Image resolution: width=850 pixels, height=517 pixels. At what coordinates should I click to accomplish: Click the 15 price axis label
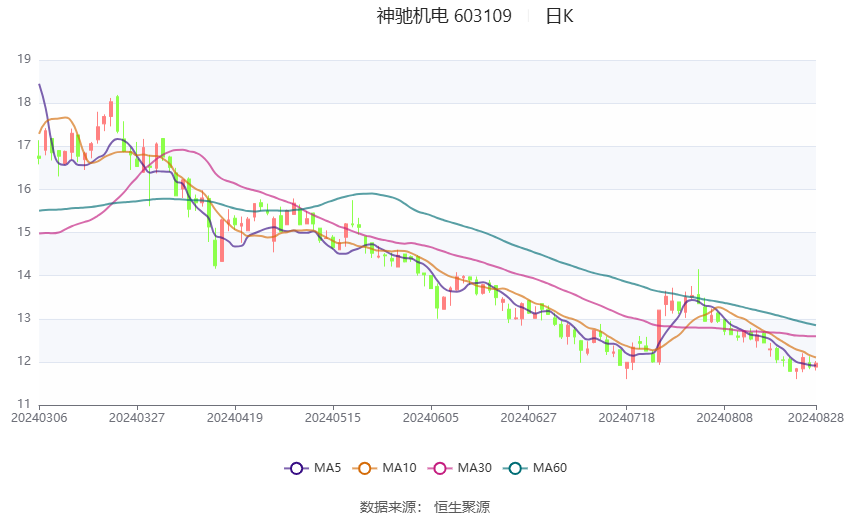[x=24, y=231]
